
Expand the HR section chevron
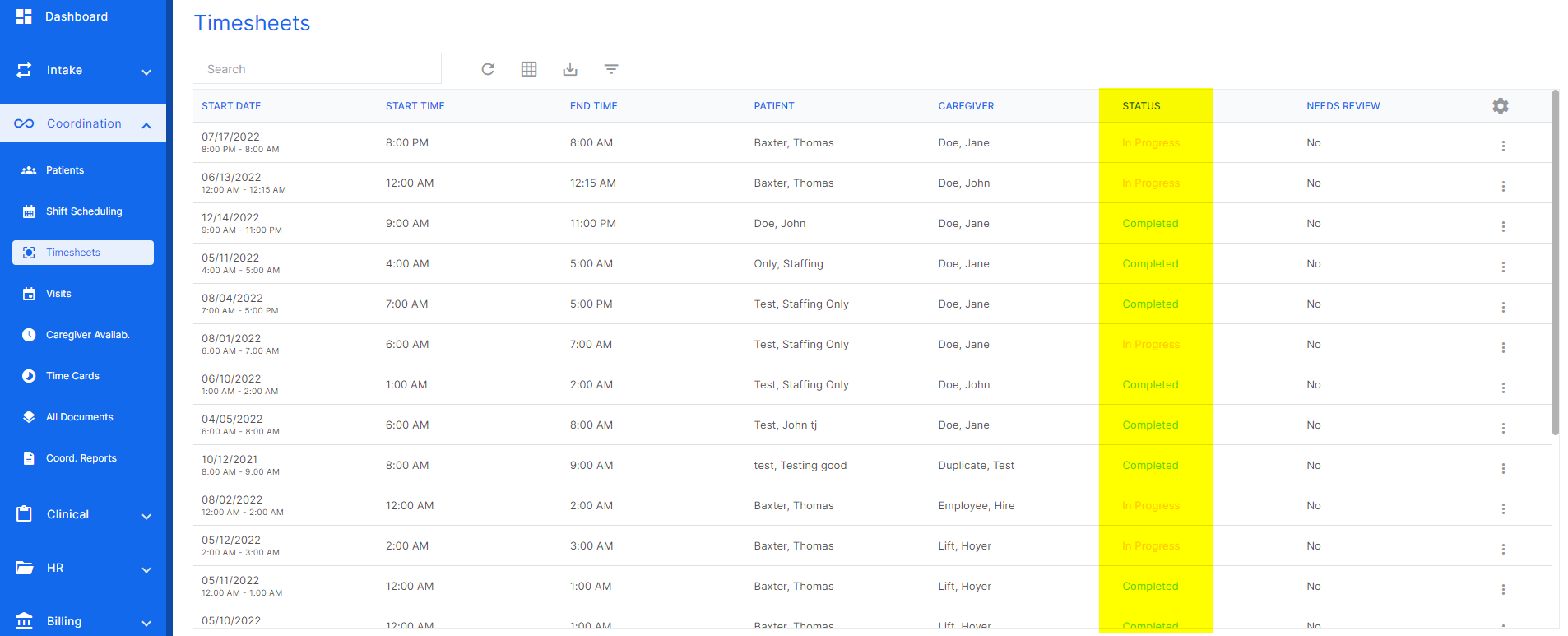146,569
